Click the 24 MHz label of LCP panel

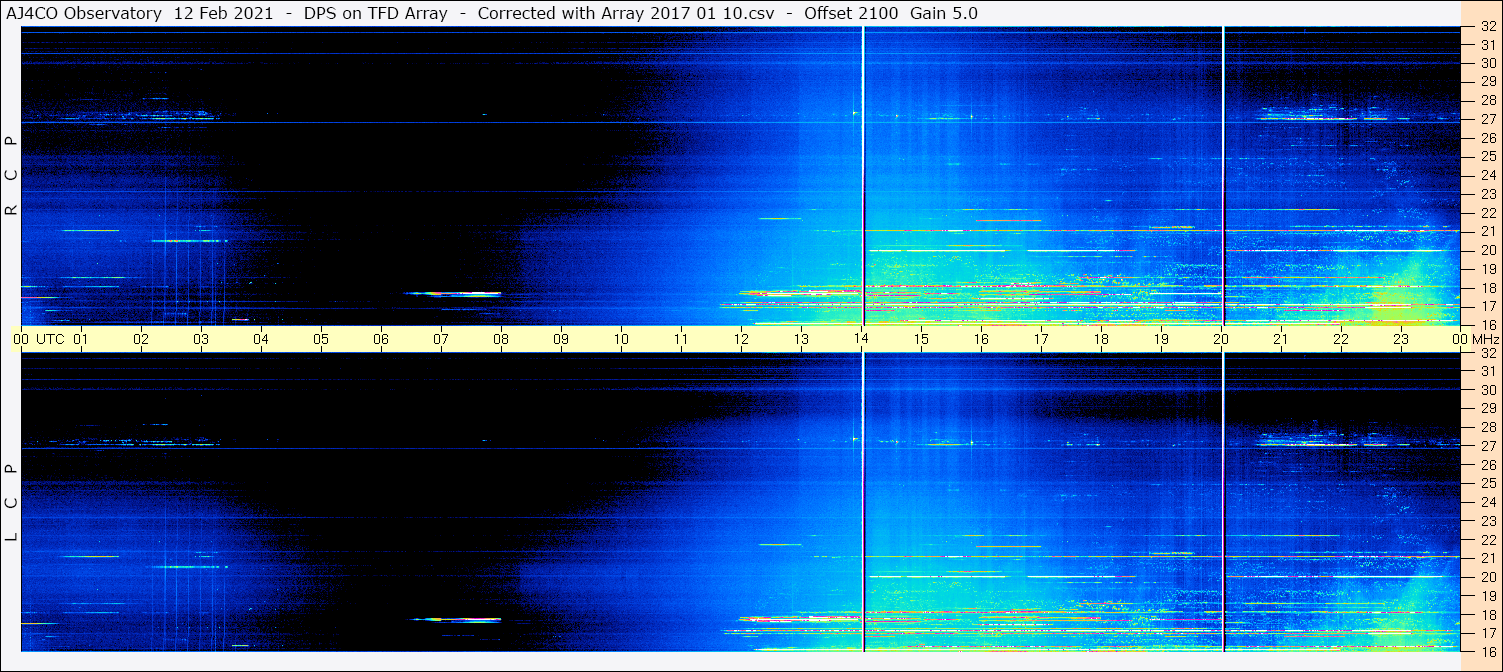[1488, 502]
